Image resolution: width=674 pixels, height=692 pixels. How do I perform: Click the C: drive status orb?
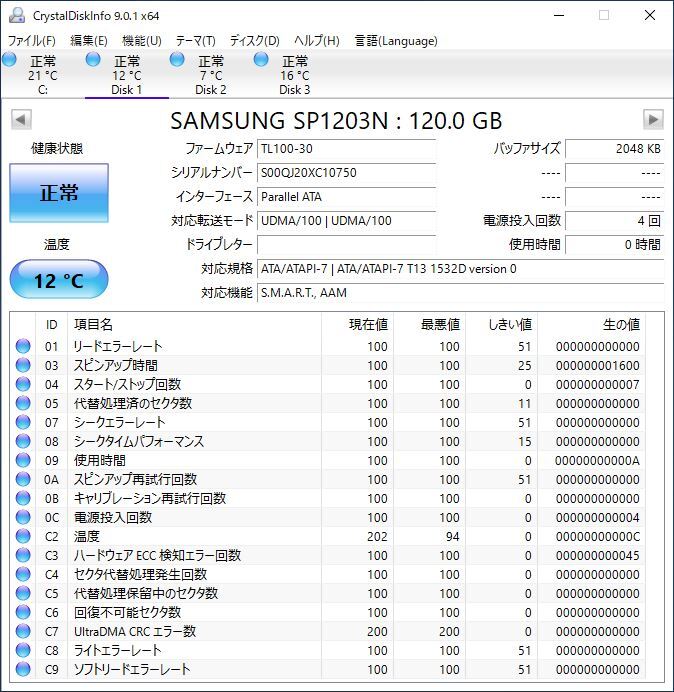9,59
